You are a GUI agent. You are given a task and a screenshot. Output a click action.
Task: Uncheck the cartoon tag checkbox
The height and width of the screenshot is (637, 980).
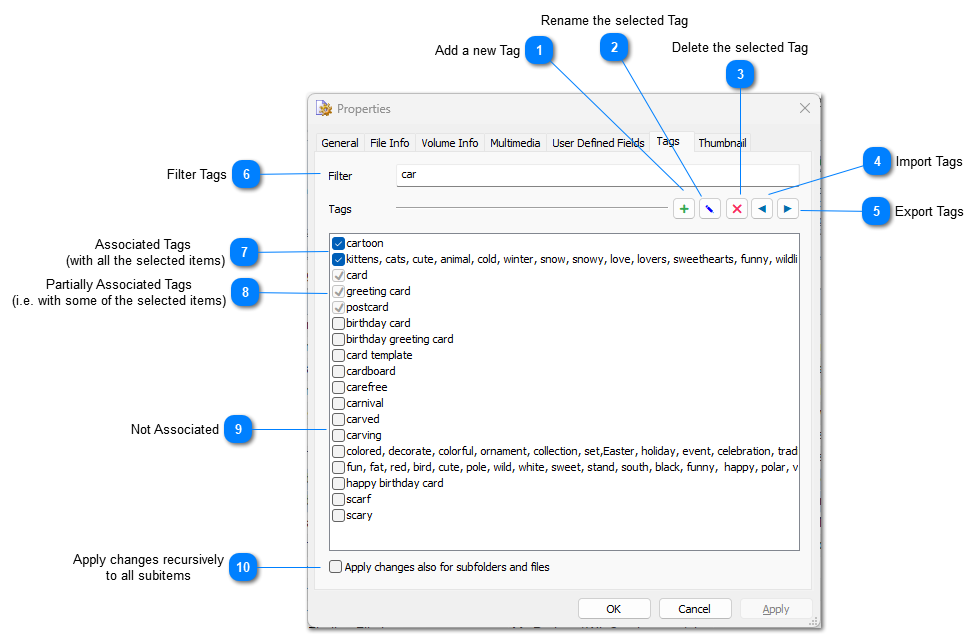click(338, 243)
